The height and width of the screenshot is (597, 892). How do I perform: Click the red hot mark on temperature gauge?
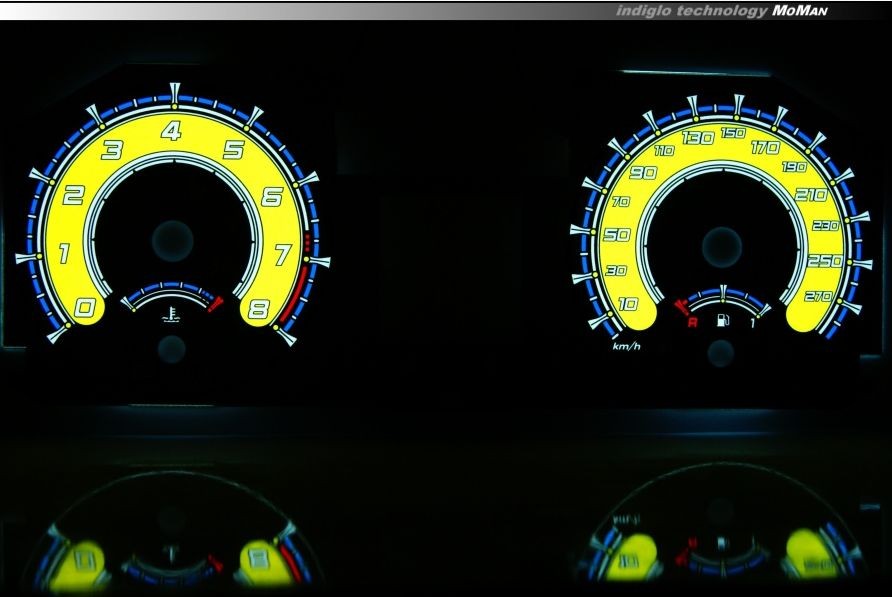tap(214, 304)
